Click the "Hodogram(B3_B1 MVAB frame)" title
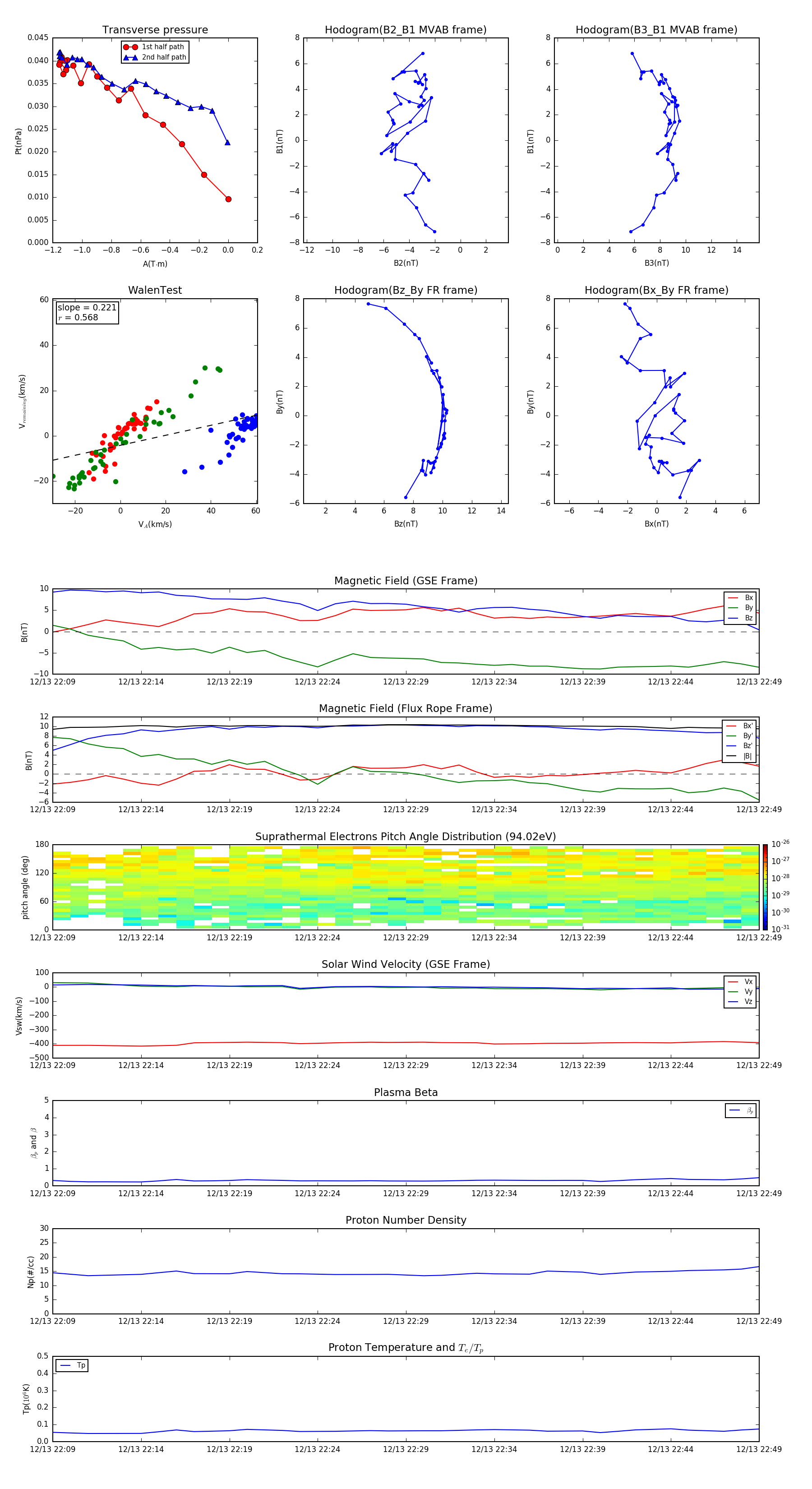Screen dimensions: 812x1489 click(656, 29)
